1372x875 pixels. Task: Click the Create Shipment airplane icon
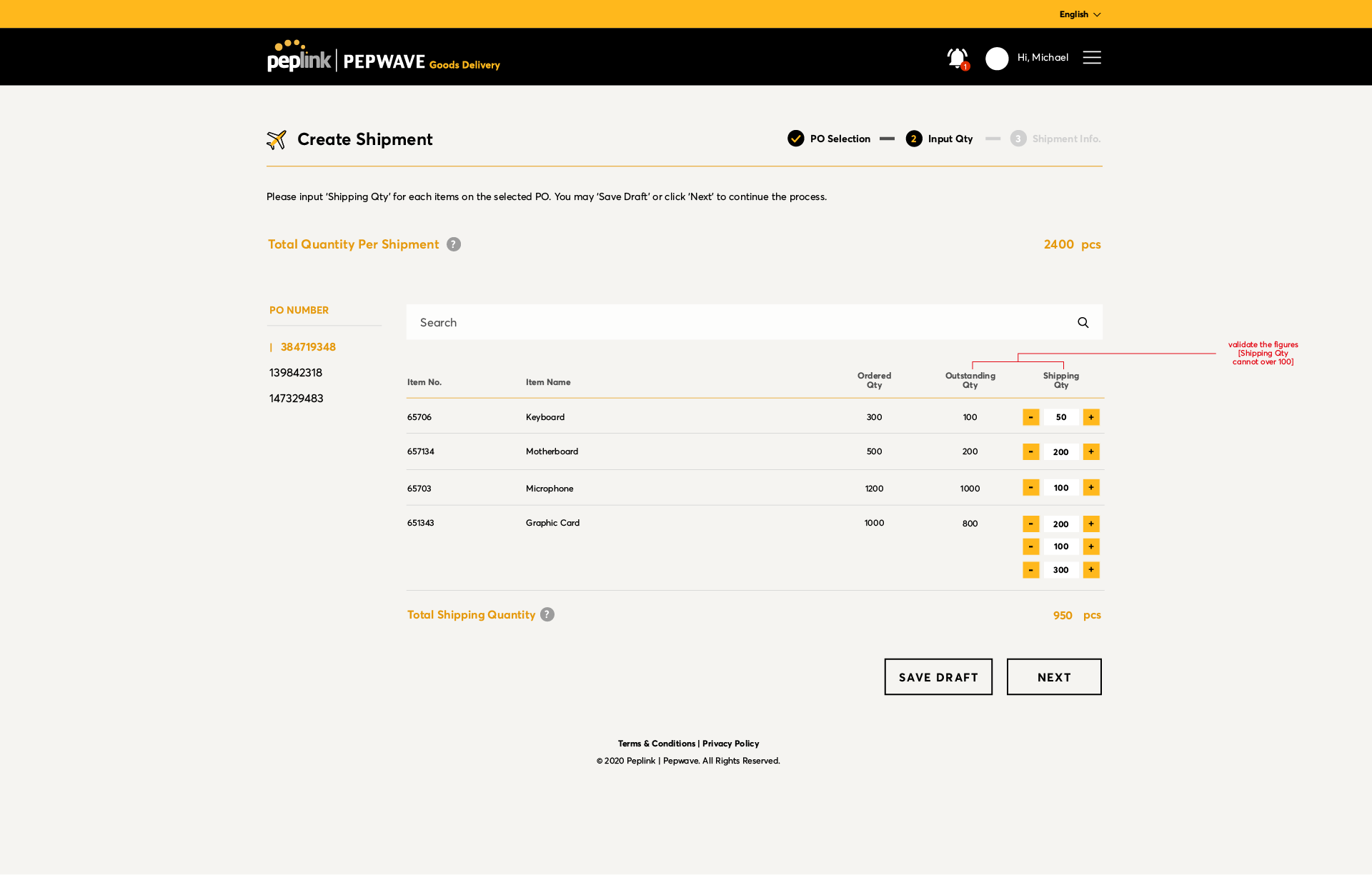[x=277, y=139]
